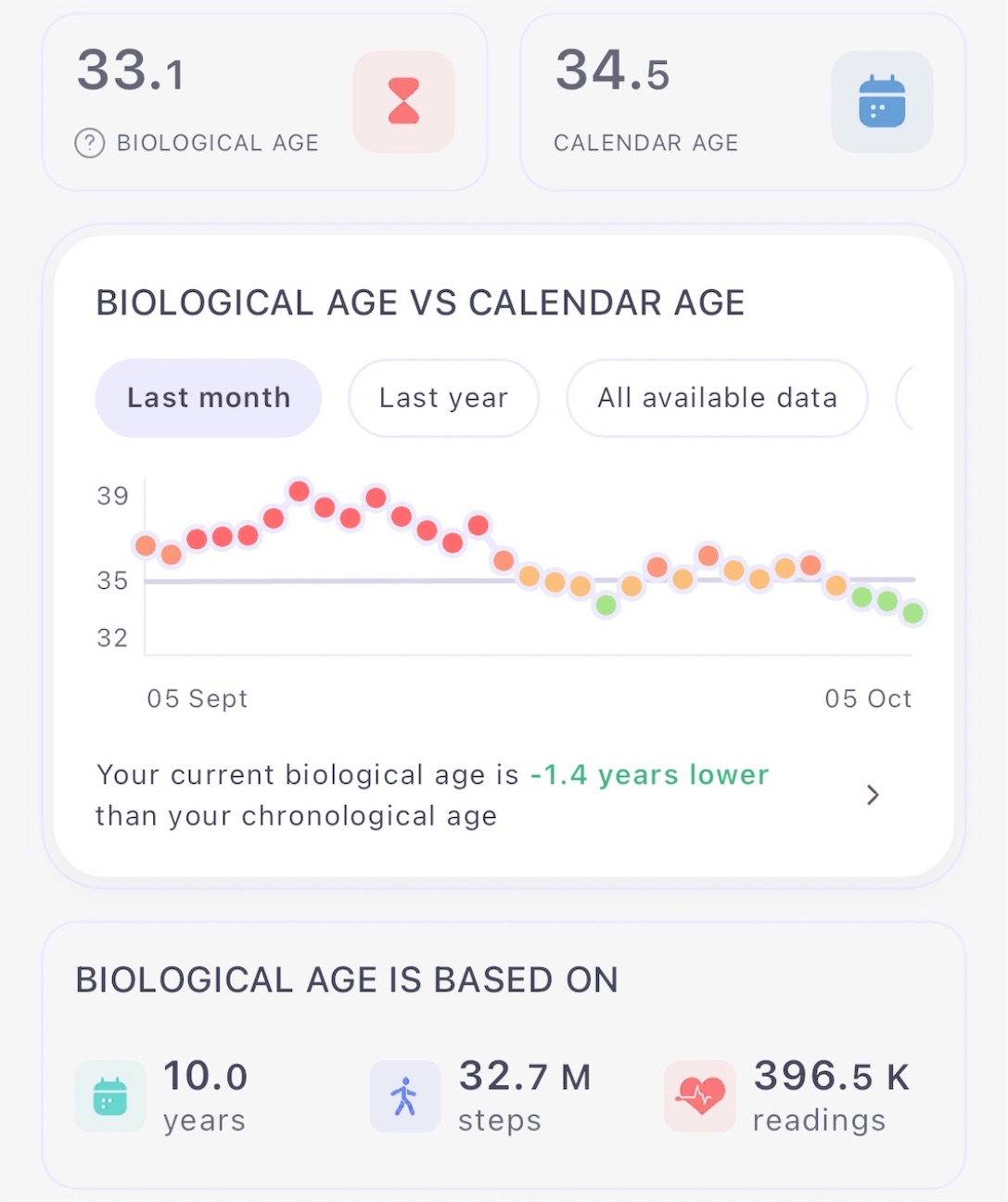Viewport: 1008px width, 1202px height.
Task: Tap the 396.5 K readings statistic
Action: tap(831, 1096)
